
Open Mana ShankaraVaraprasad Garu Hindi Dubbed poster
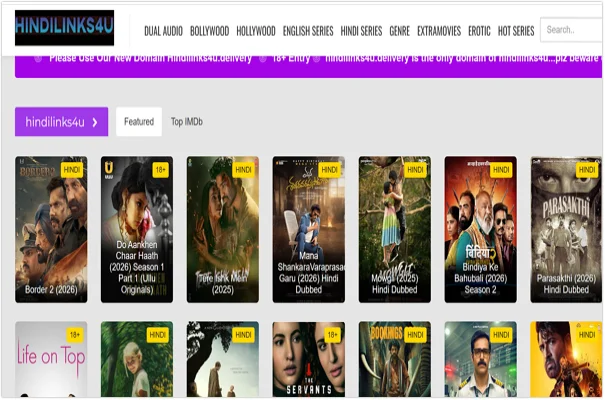point(309,229)
